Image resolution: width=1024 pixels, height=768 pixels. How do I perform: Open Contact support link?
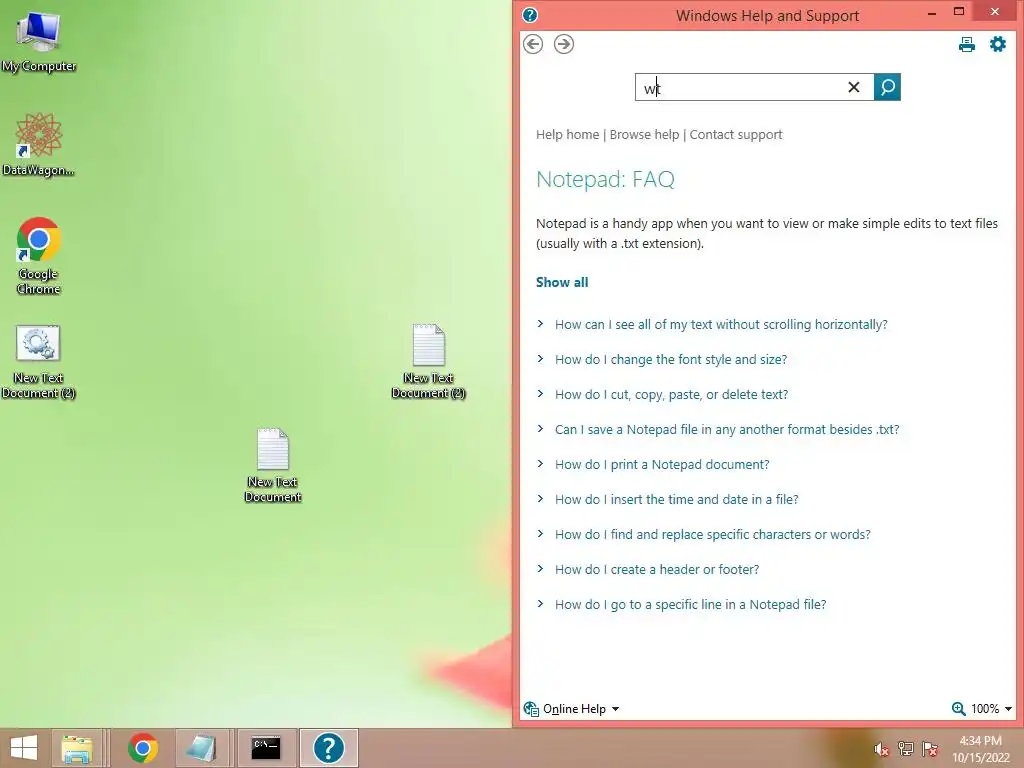coord(735,135)
